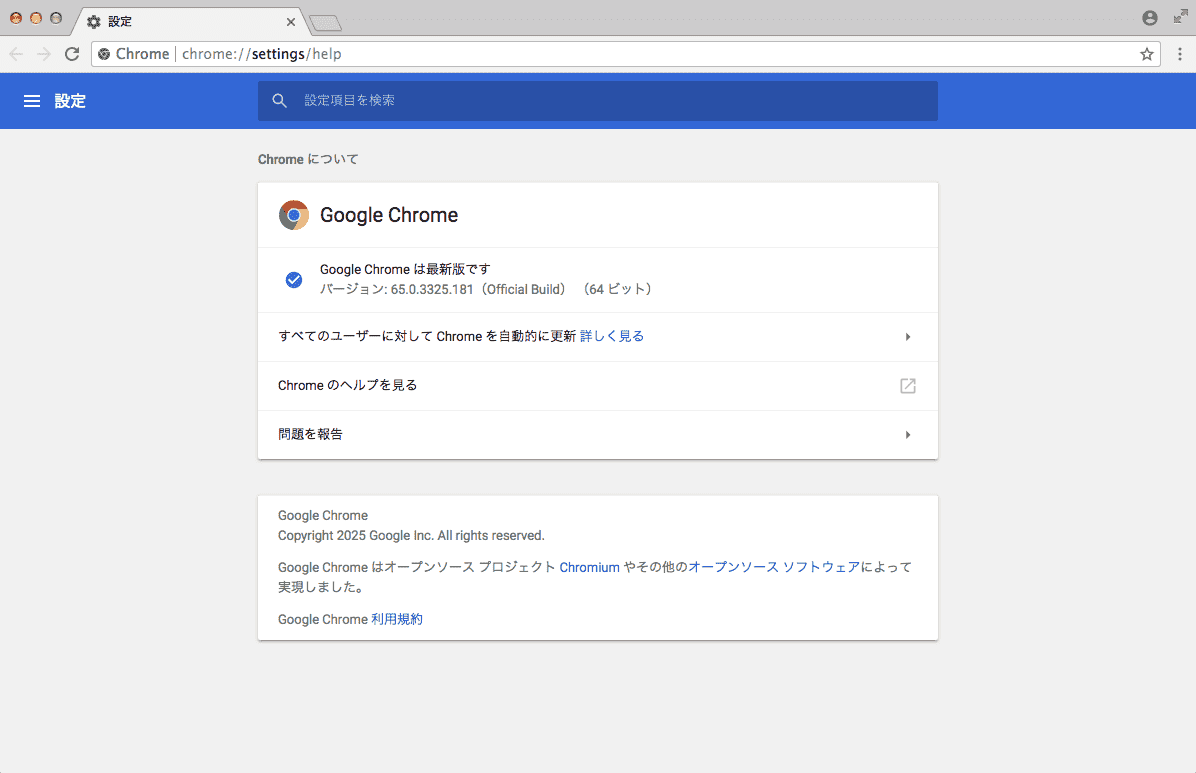The image size is (1196, 773).
Task: Click the Google Chrome は最新版です text
Action: click(405, 269)
